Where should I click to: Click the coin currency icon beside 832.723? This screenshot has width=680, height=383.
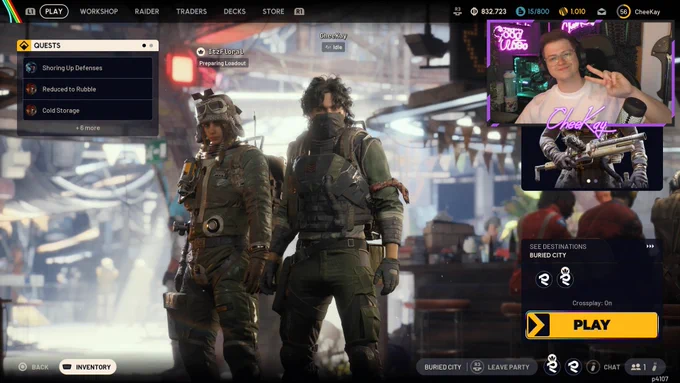[474, 11]
